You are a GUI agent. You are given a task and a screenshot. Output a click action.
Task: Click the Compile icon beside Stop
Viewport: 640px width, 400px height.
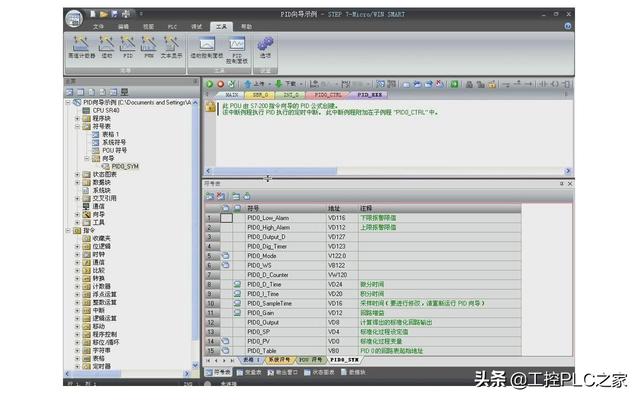[x=231, y=84]
